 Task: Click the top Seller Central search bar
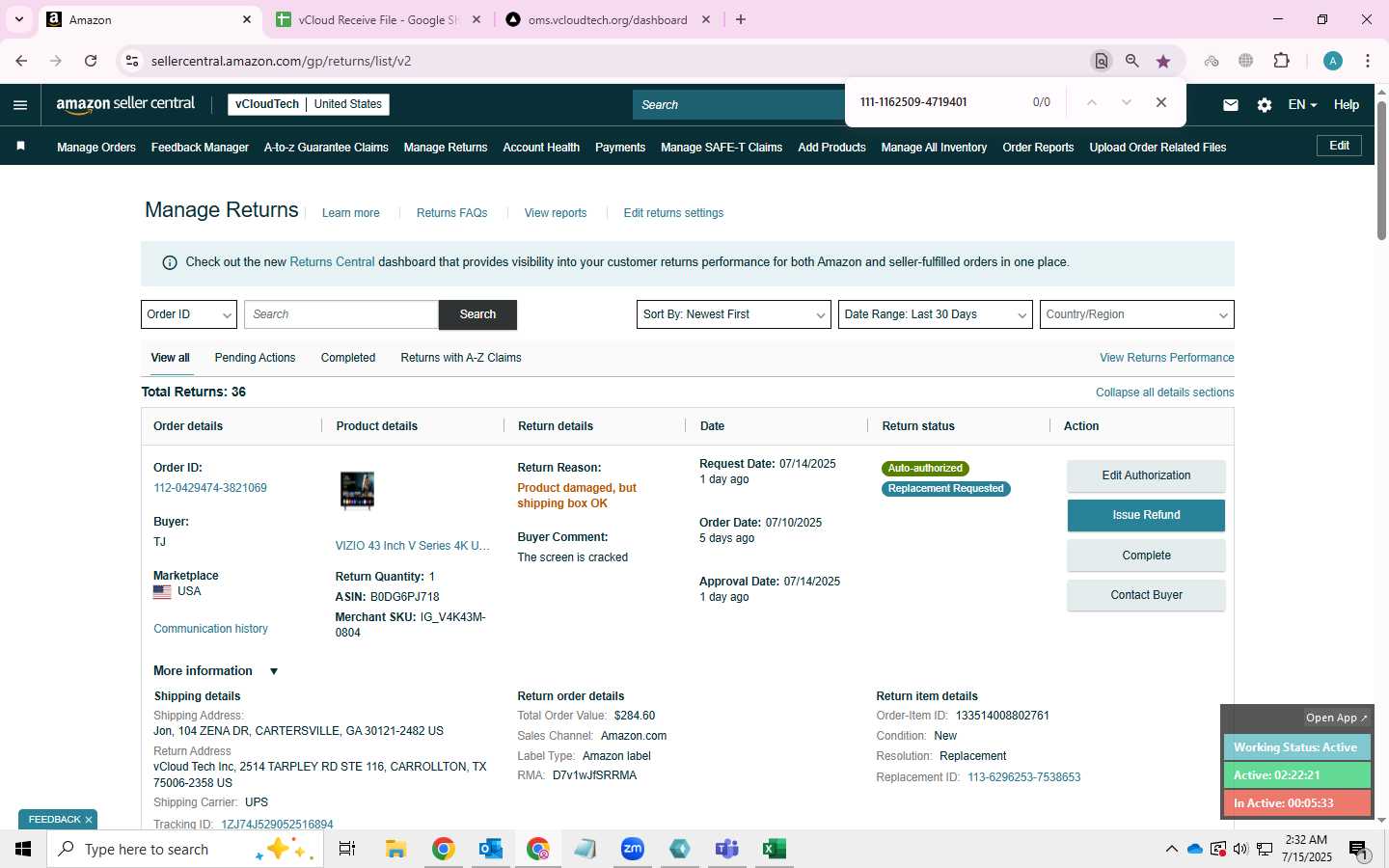coord(738,105)
